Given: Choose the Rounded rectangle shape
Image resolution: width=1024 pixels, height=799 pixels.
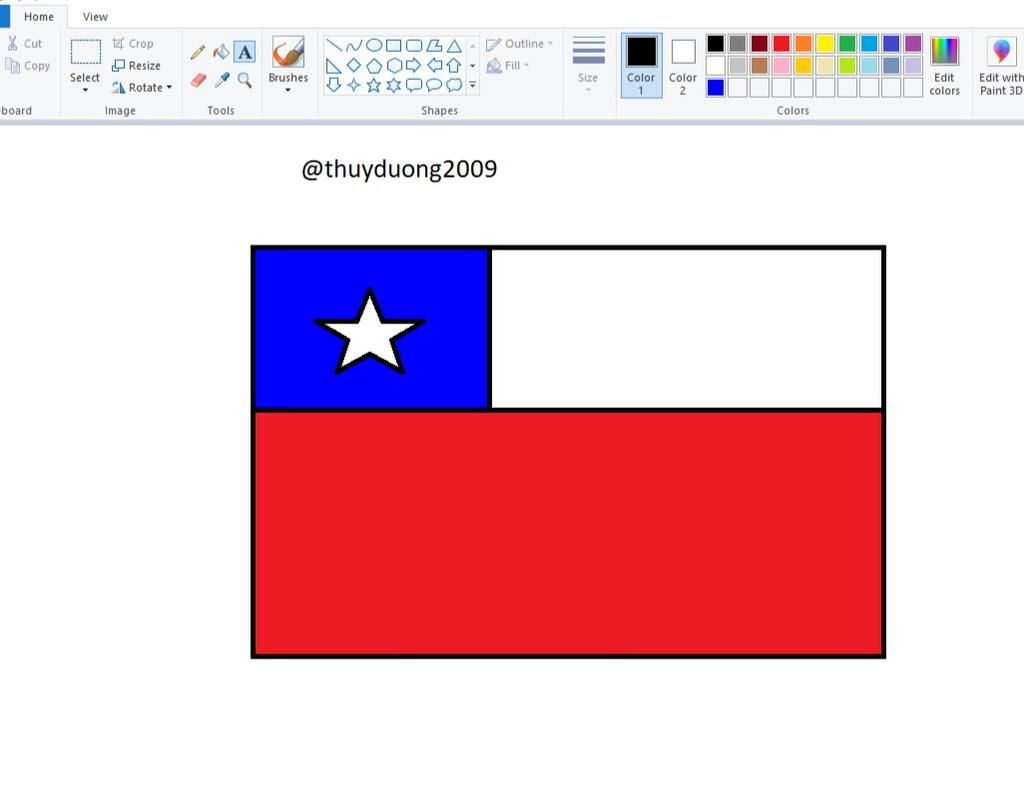Looking at the screenshot, I should coord(414,45).
